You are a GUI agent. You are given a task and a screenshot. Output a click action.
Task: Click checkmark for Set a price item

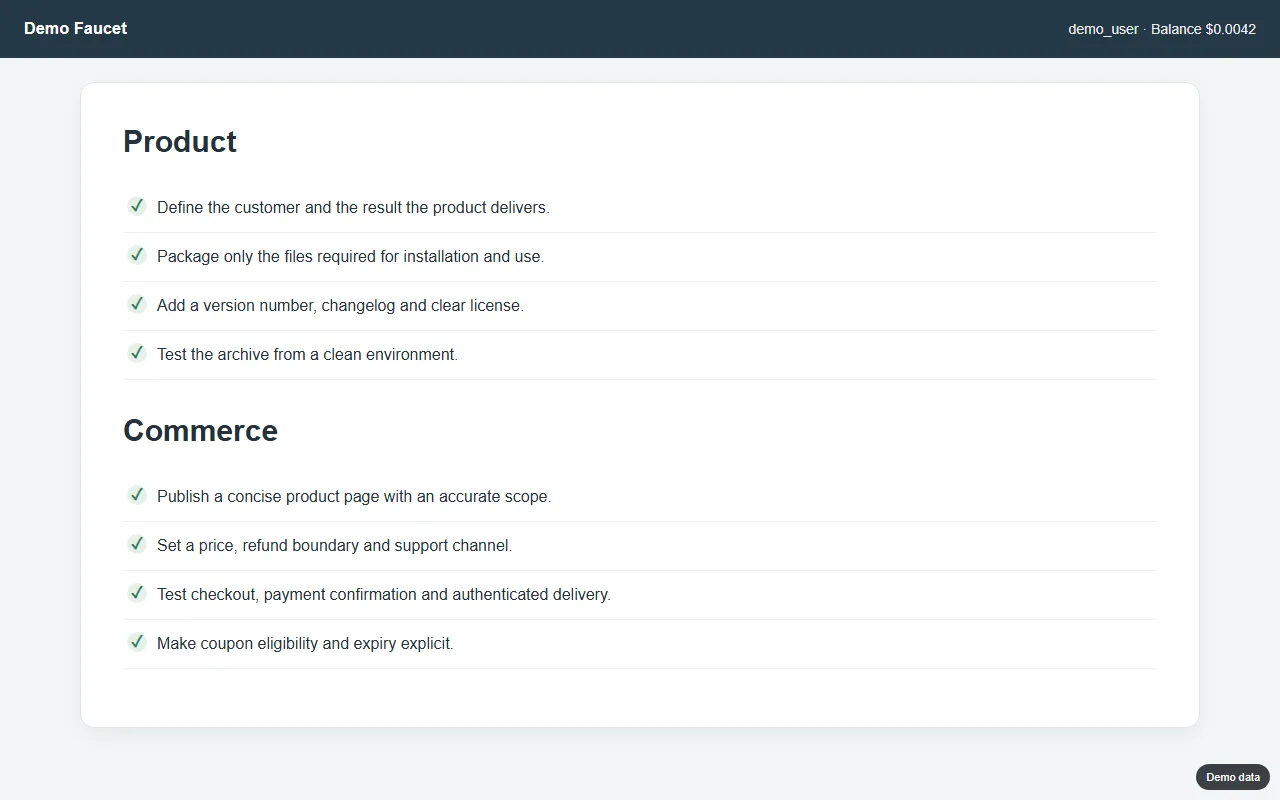137,544
